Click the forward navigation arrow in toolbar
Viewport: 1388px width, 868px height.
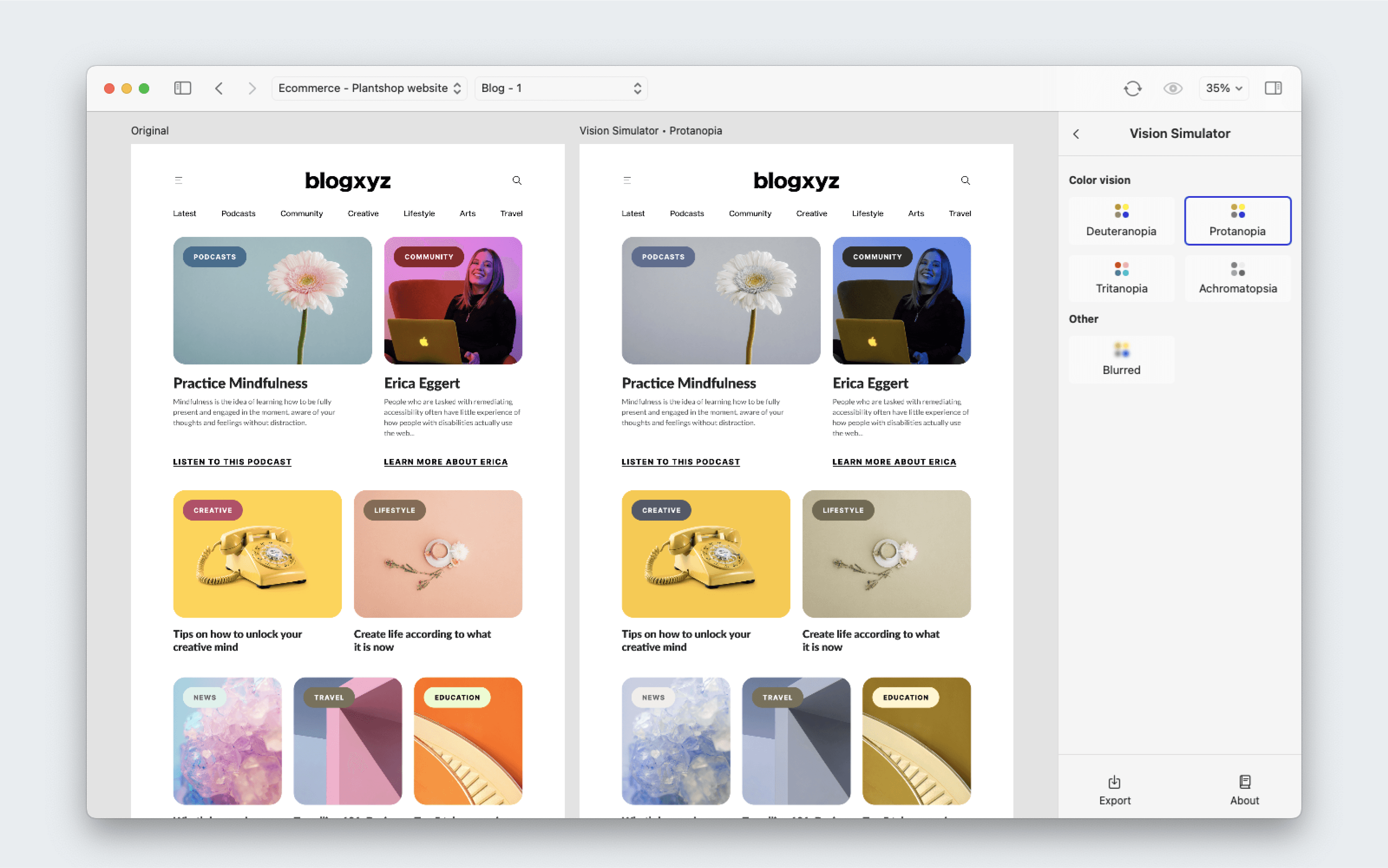point(252,88)
